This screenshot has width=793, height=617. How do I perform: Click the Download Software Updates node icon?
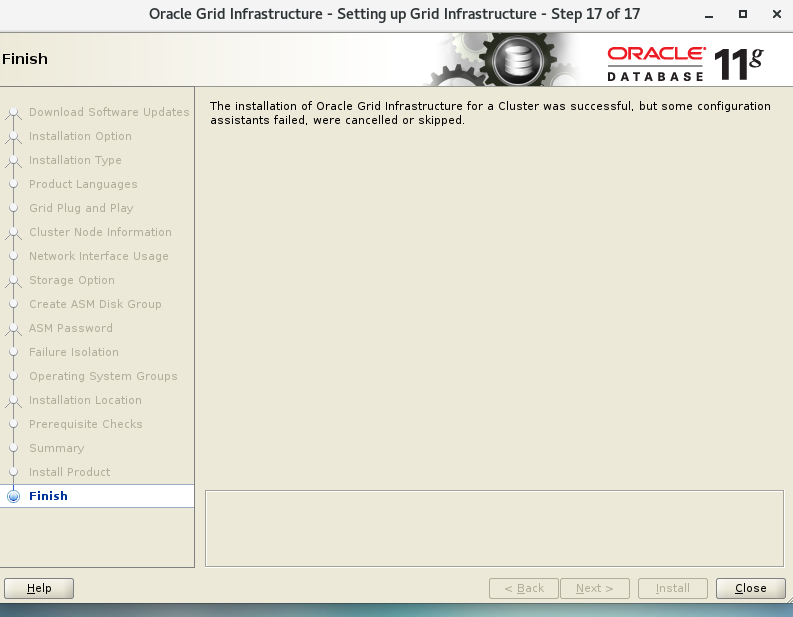(14, 113)
